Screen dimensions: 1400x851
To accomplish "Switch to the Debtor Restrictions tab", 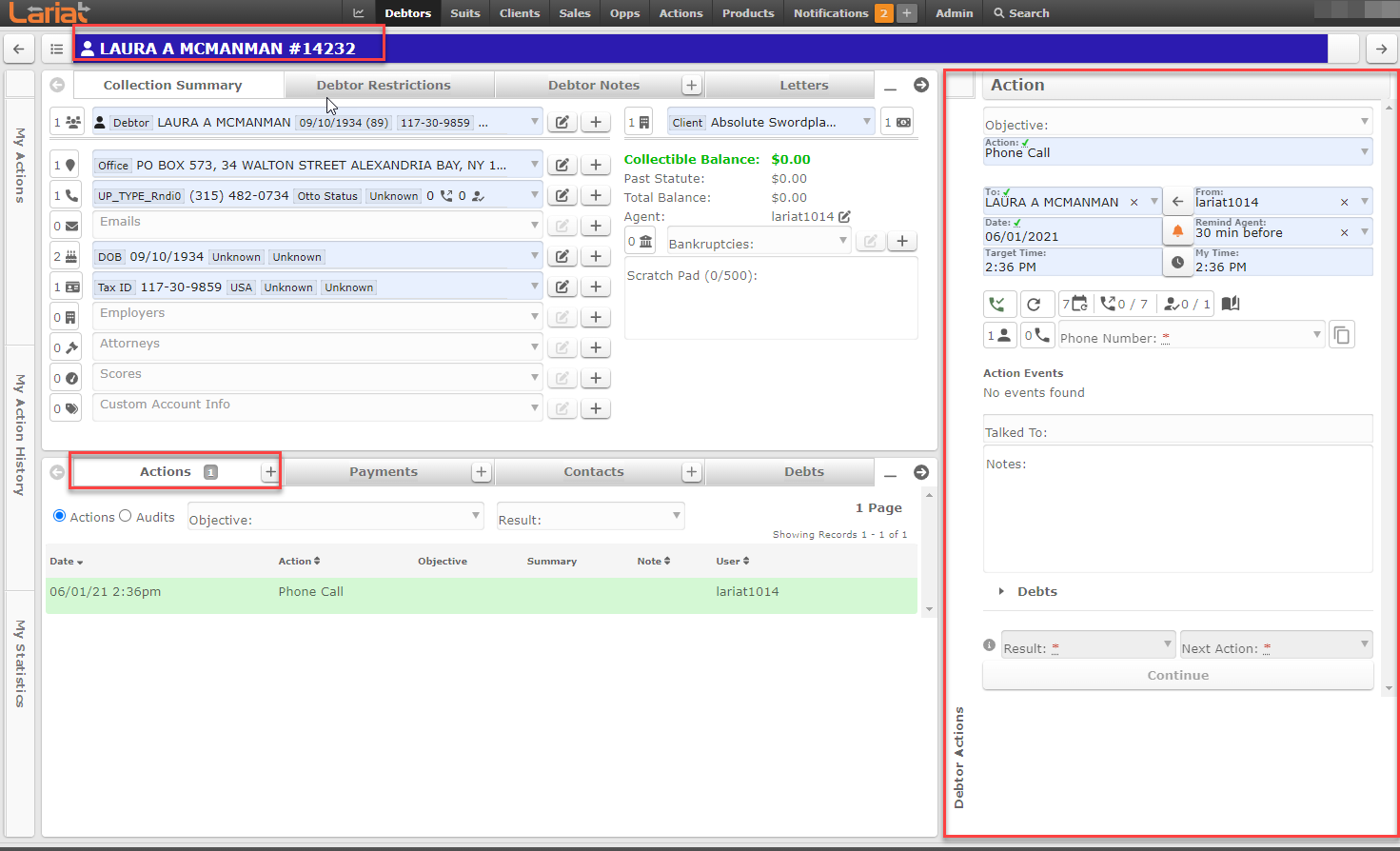I will pyautogui.click(x=384, y=85).
